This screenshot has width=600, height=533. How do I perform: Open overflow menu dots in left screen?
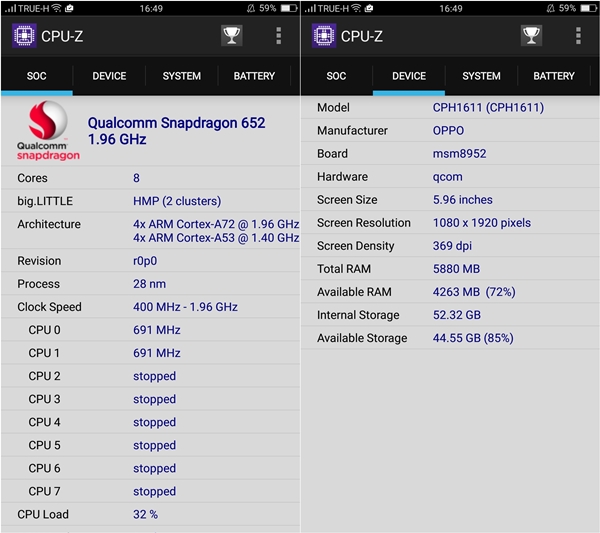pos(279,36)
